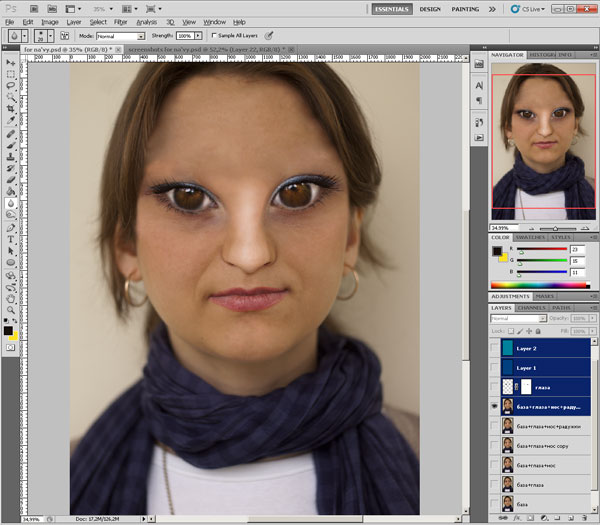Select the Crop tool
This screenshot has width=600, height=525.
pos(10,109)
